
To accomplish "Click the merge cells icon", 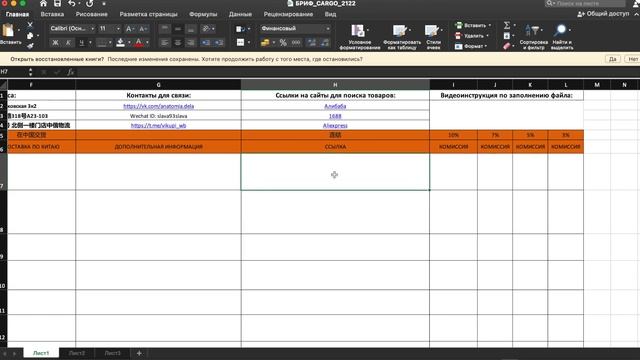I will pyautogui.click(x=240, y=42).
